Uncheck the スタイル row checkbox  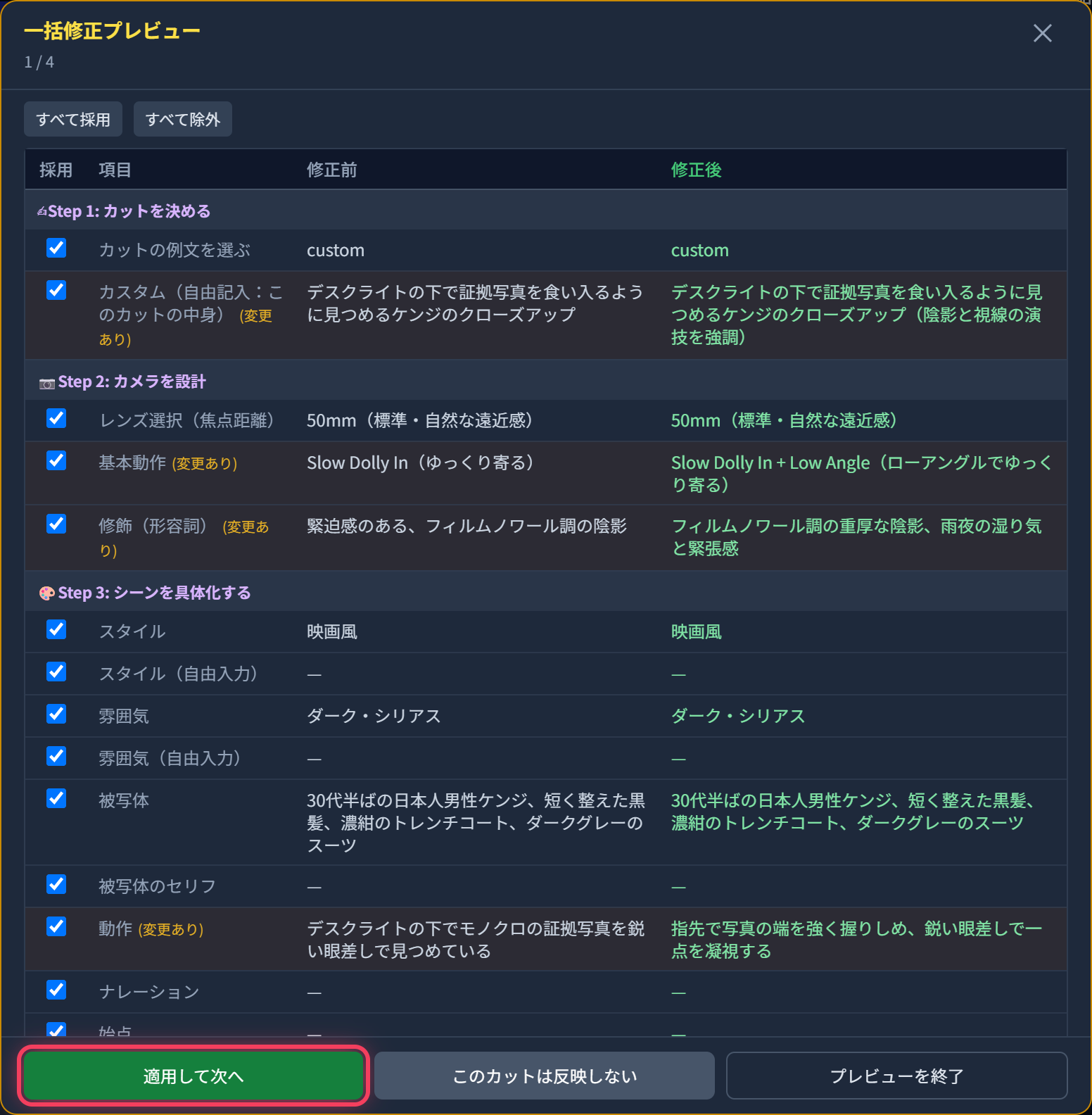pos(56,629)
